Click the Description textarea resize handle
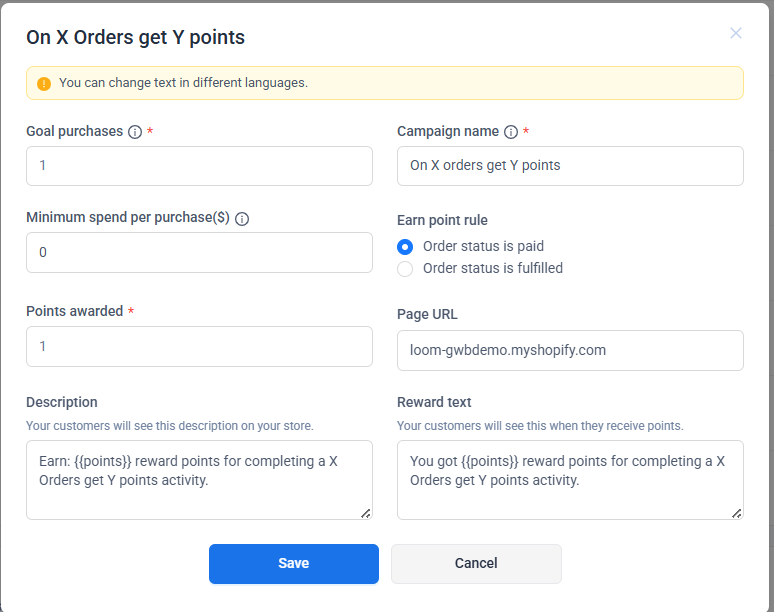The height and width of the screenshot is (612, 774). point(365,513)
